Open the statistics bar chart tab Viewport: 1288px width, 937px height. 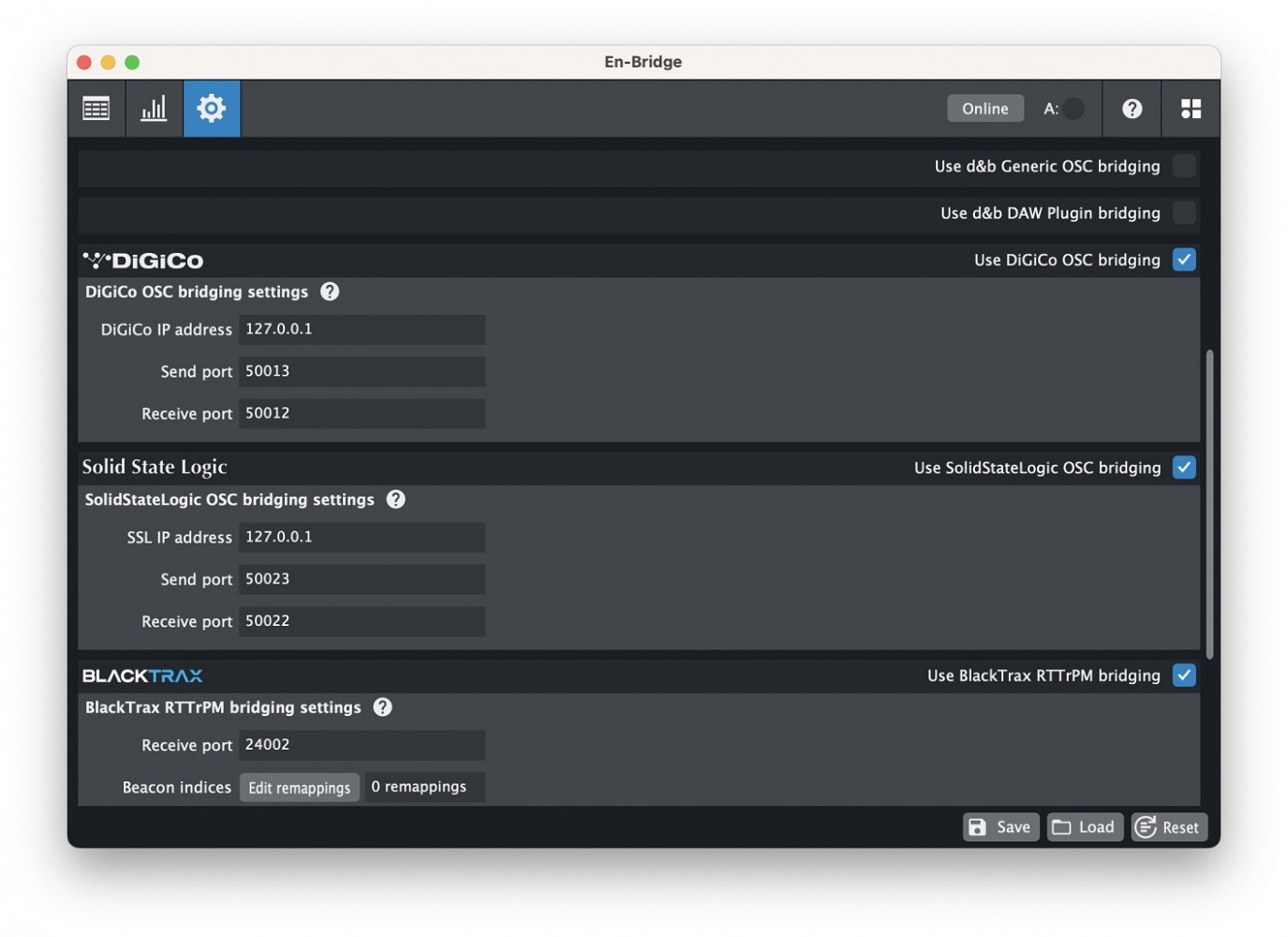pos(154,109)
